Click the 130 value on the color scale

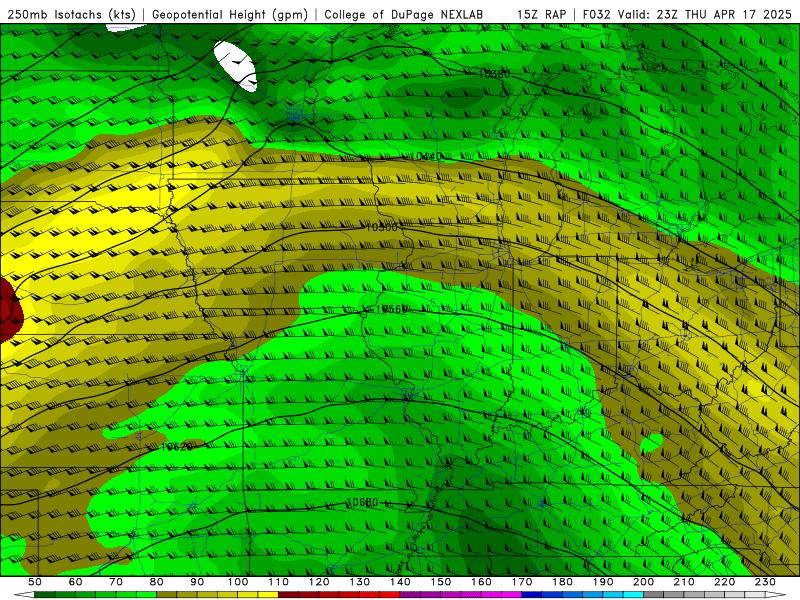(359, 582)
